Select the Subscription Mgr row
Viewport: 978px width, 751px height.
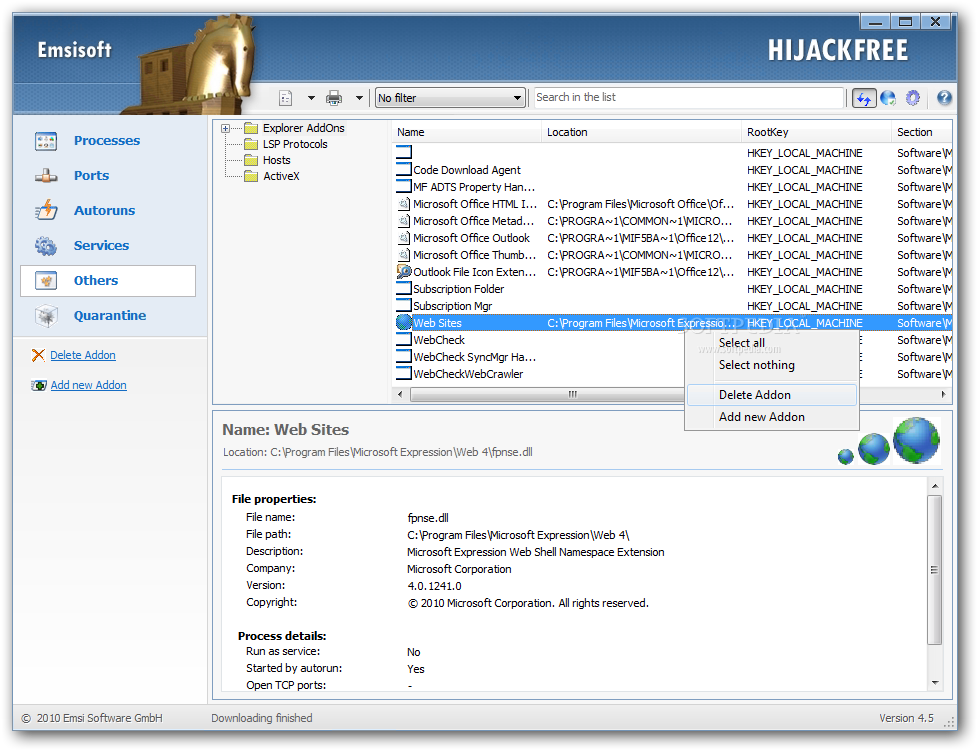[x=672, y=306]
